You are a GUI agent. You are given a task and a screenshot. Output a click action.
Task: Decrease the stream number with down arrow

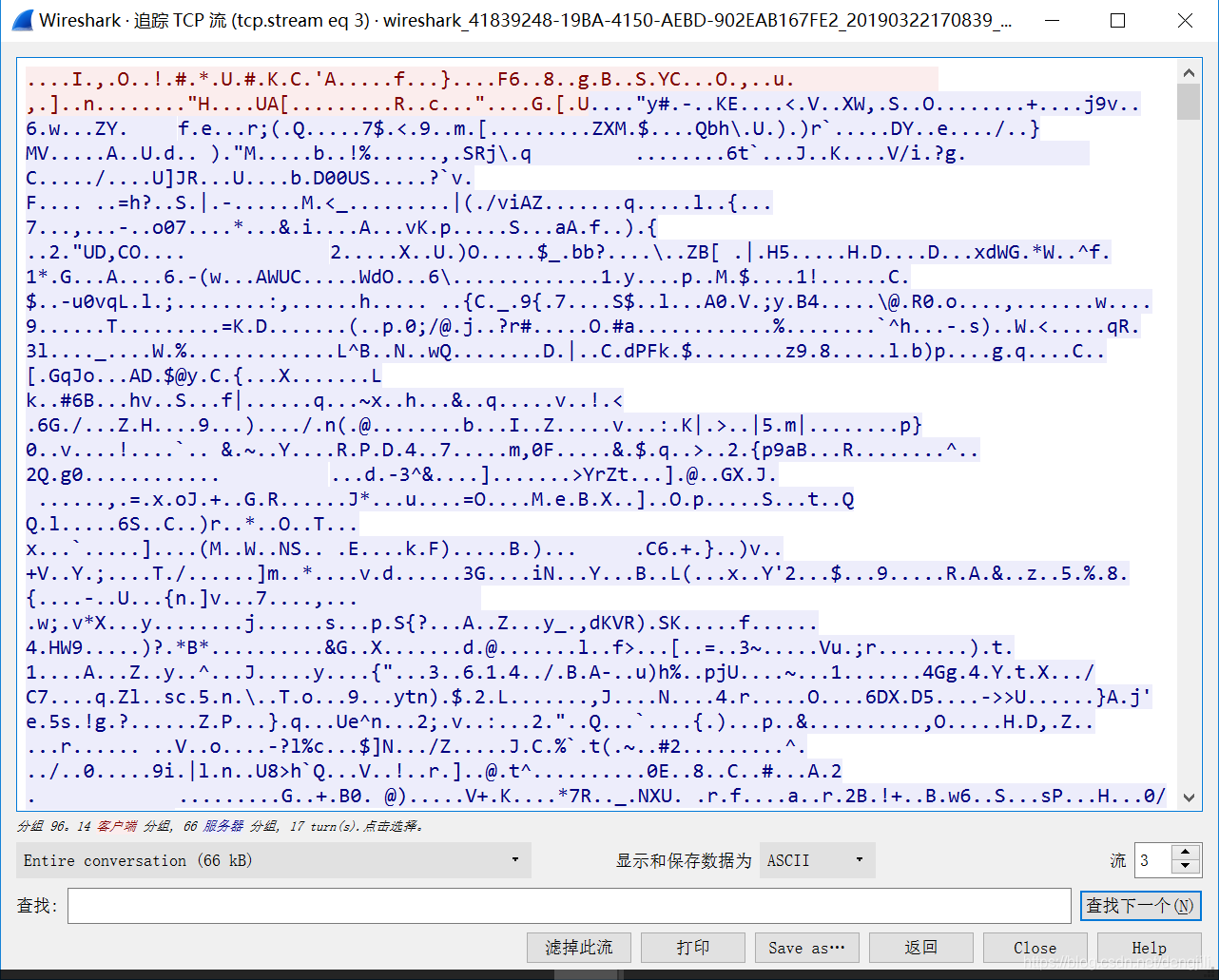point(1185,867)
